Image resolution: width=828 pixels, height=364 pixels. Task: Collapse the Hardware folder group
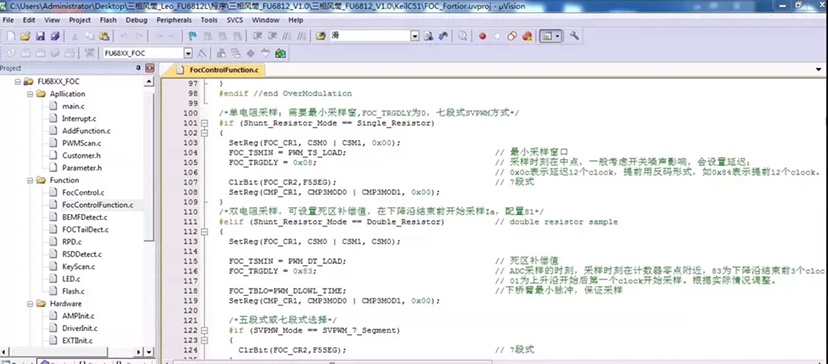(30, 304)
